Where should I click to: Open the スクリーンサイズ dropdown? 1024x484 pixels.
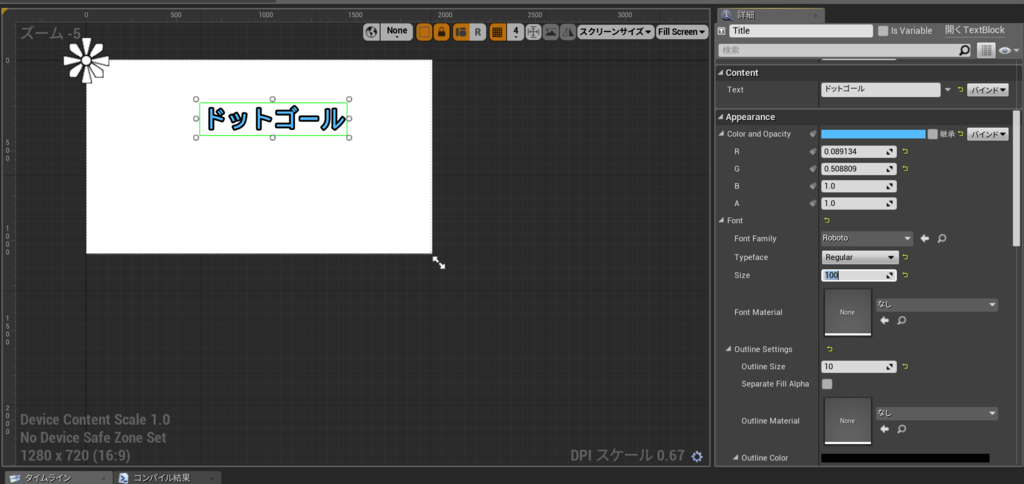click(615, 32)
